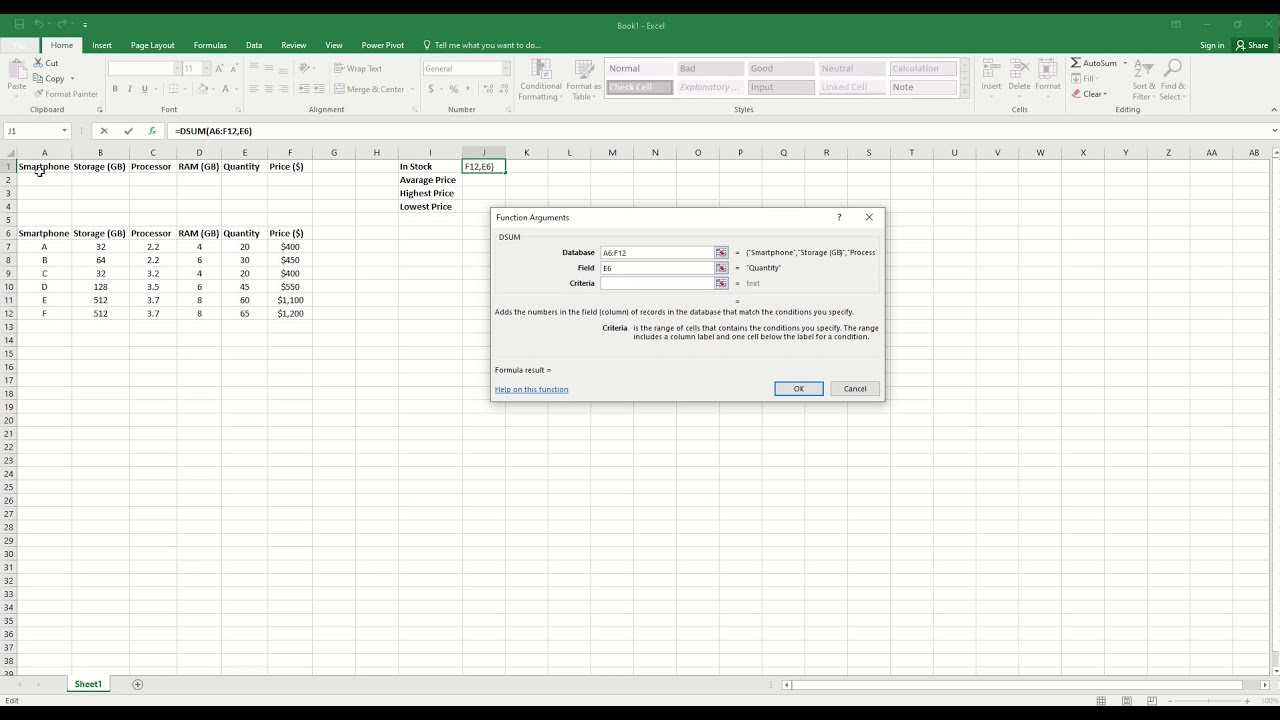Open Find & Select menu
The width and height of the screenshot is (1280, 720).
click(x=1173, y=79)
